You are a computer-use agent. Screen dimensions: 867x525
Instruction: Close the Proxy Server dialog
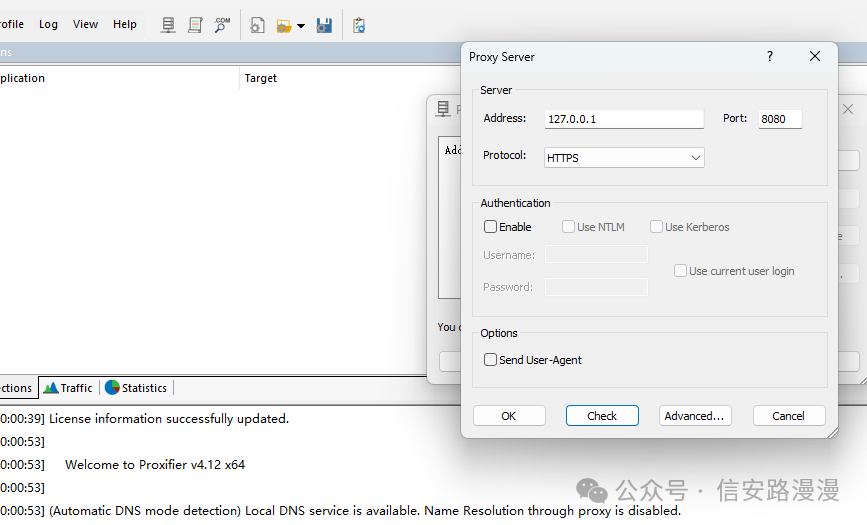point(814,56)
